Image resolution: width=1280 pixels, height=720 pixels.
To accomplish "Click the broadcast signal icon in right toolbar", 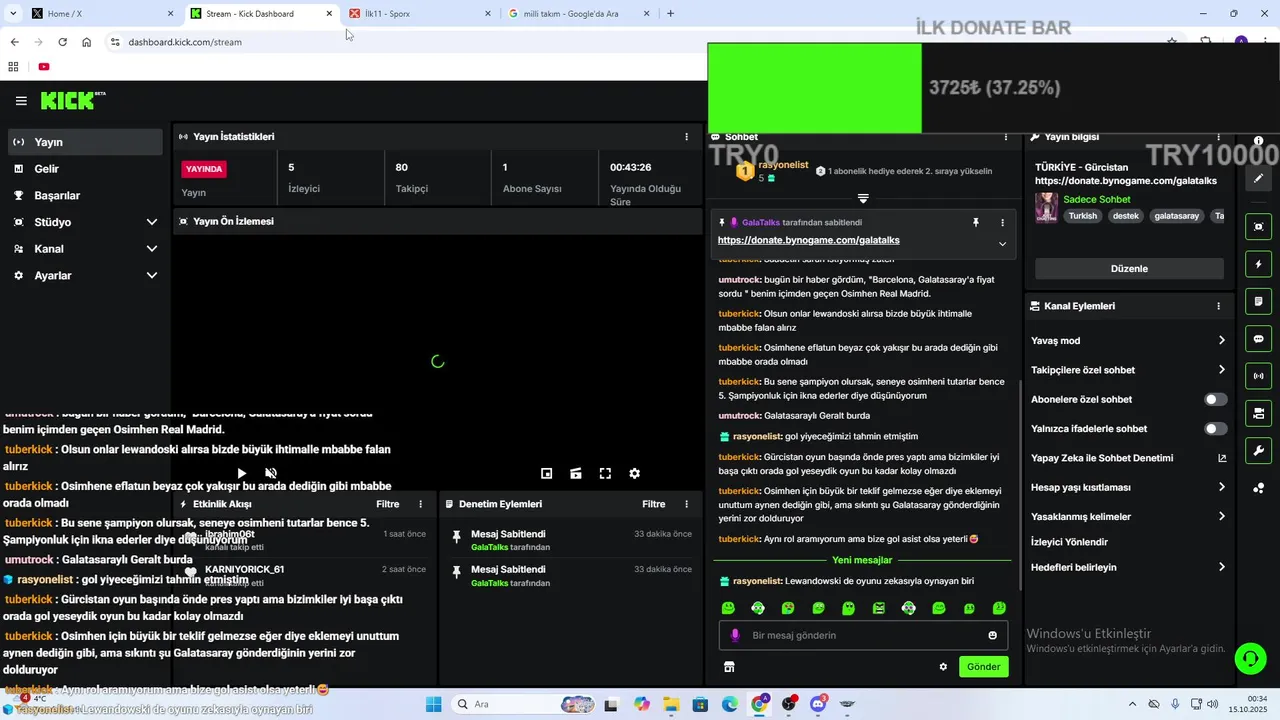I will click(1258, 376).
